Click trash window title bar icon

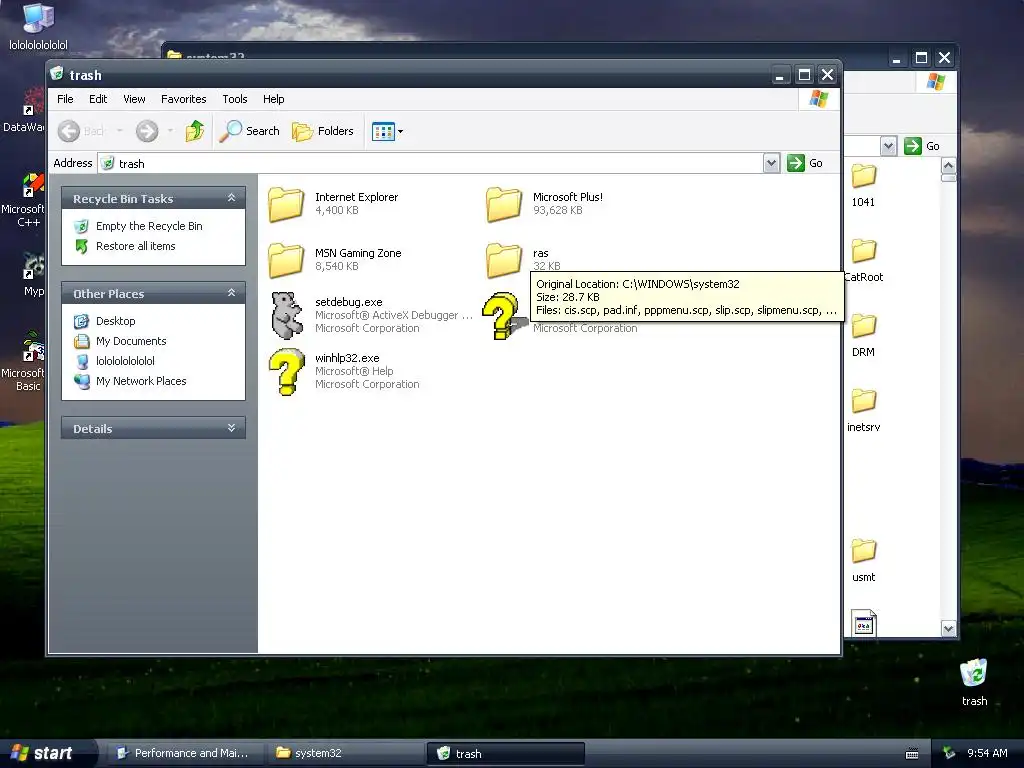click(57, 74)
